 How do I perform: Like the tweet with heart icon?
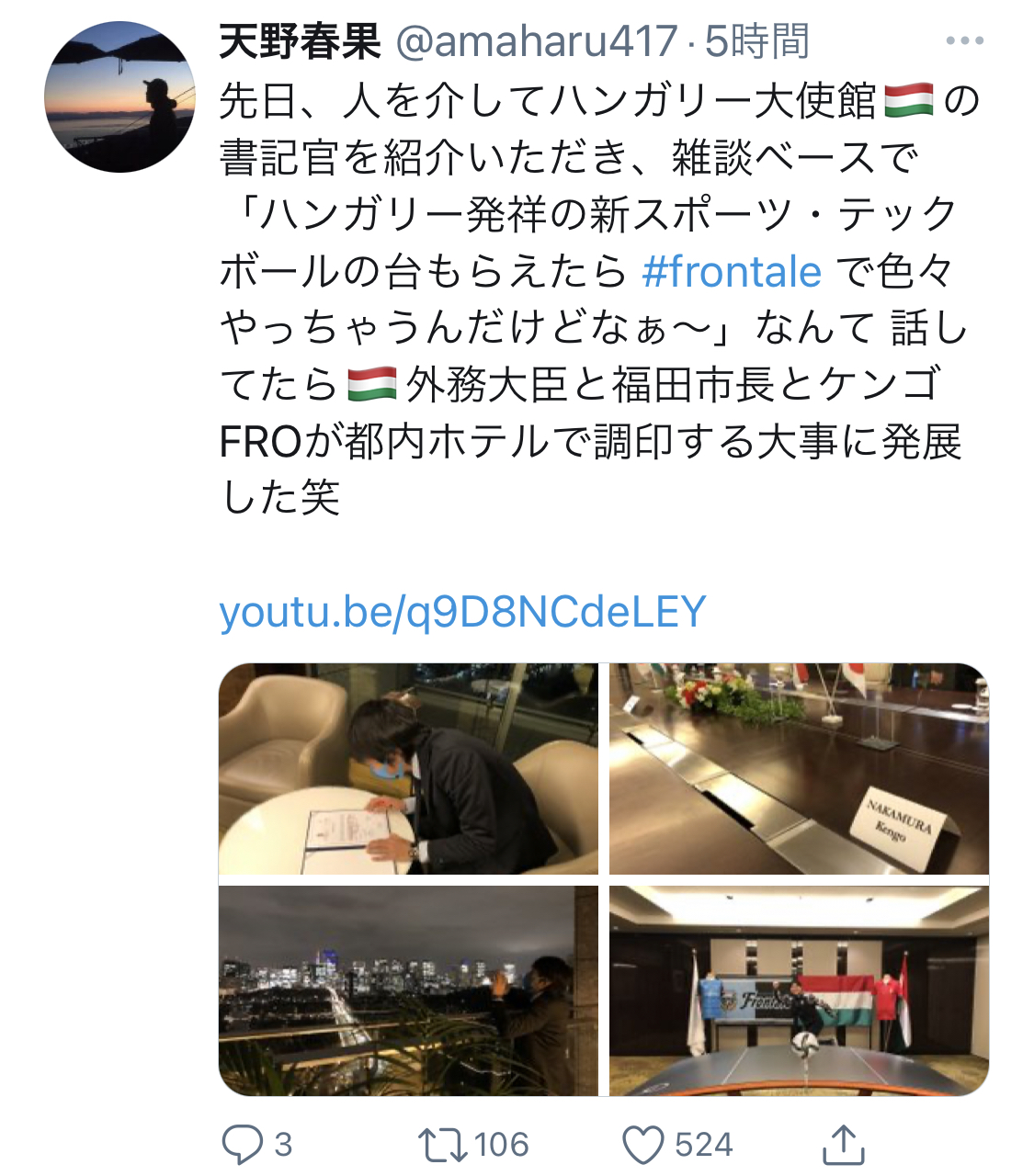(x=642, y=1146)
